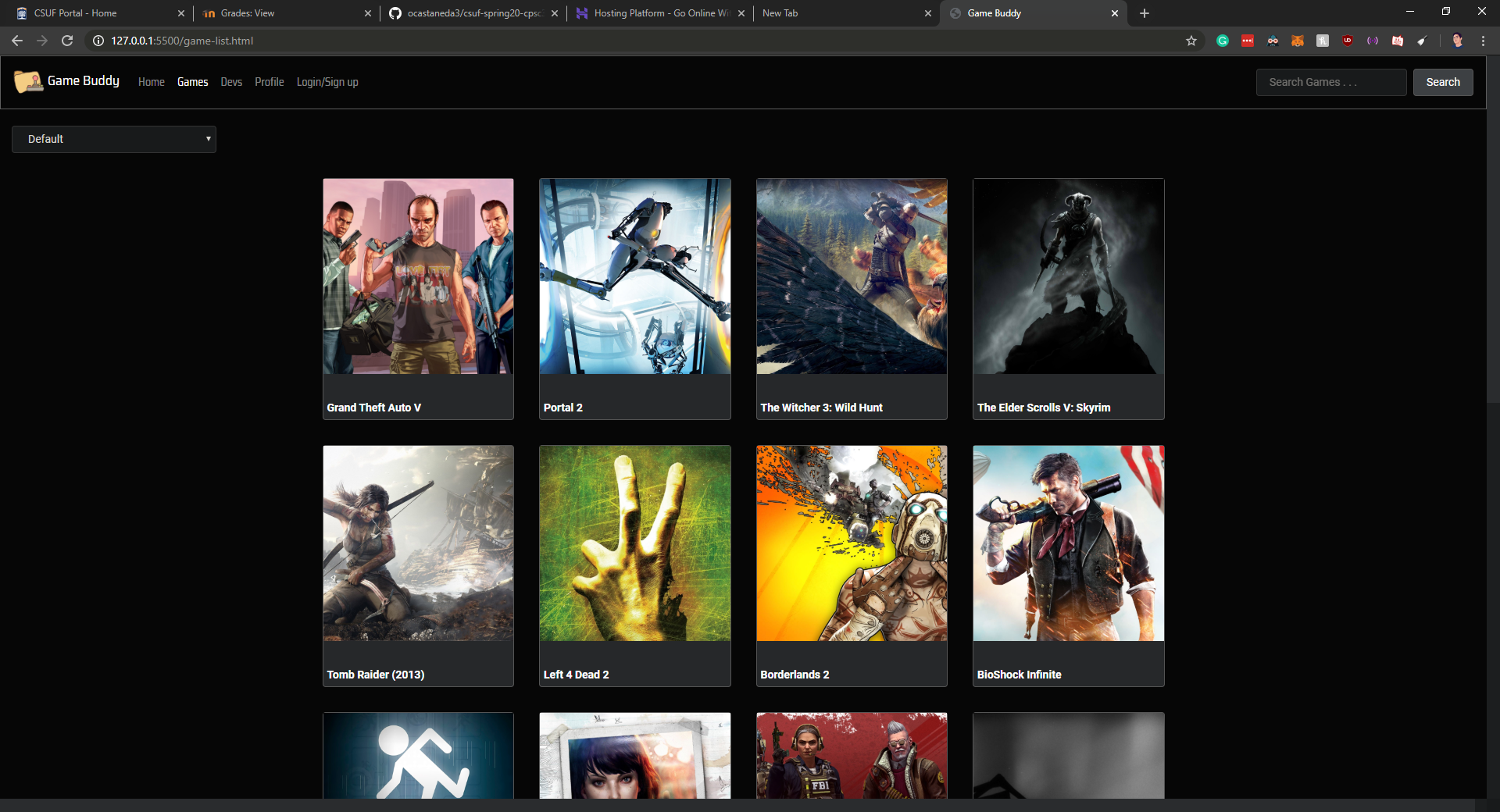This screenshot has width=1500, height=812.
Task: Open the Chrome three-dot menu
Action: [x=1483, y=41]
